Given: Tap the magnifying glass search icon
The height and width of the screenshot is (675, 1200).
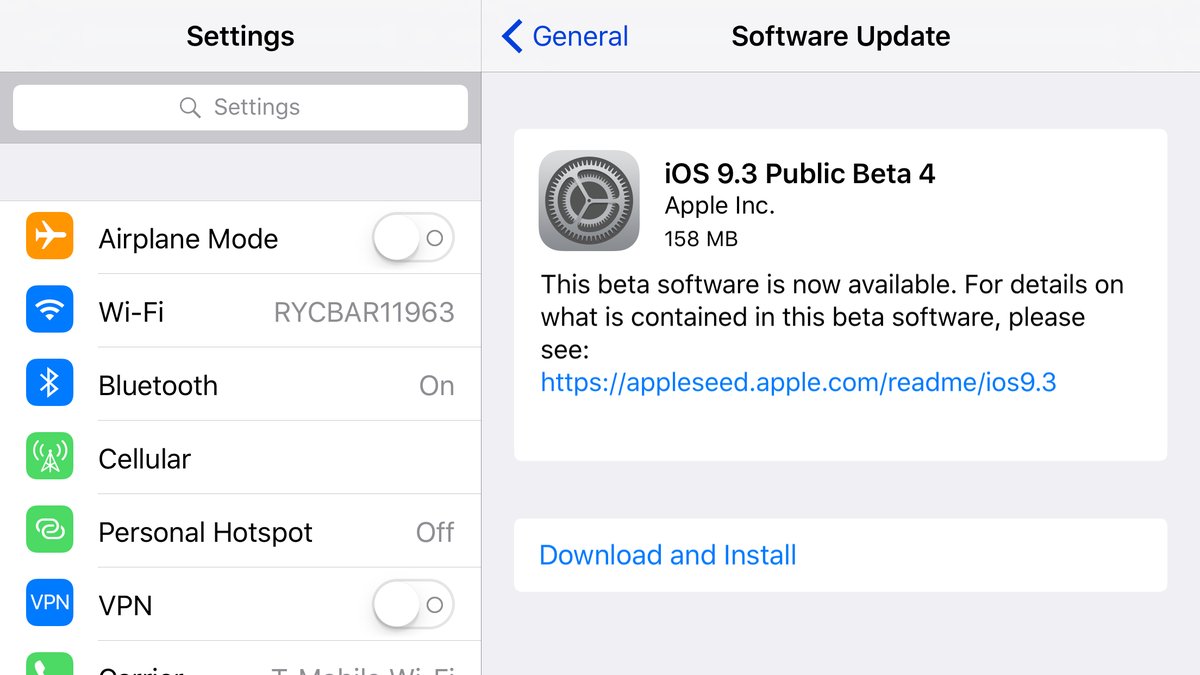Looking at the screenshot, I should (x=190, y=107).
